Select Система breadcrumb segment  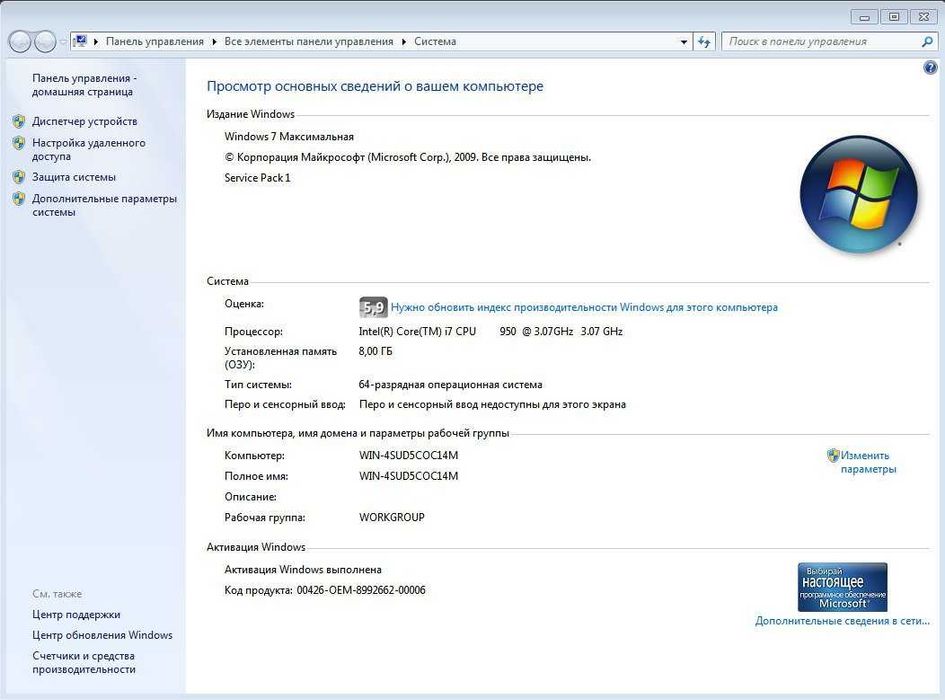click(x=435, y=42)
